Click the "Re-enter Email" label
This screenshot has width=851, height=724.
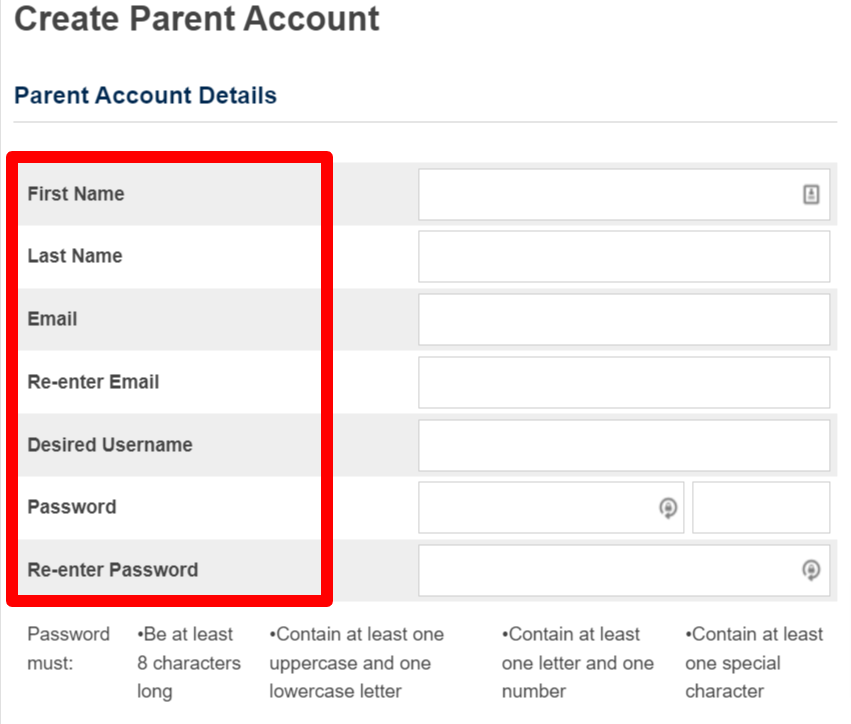click(x=93, y=382)
